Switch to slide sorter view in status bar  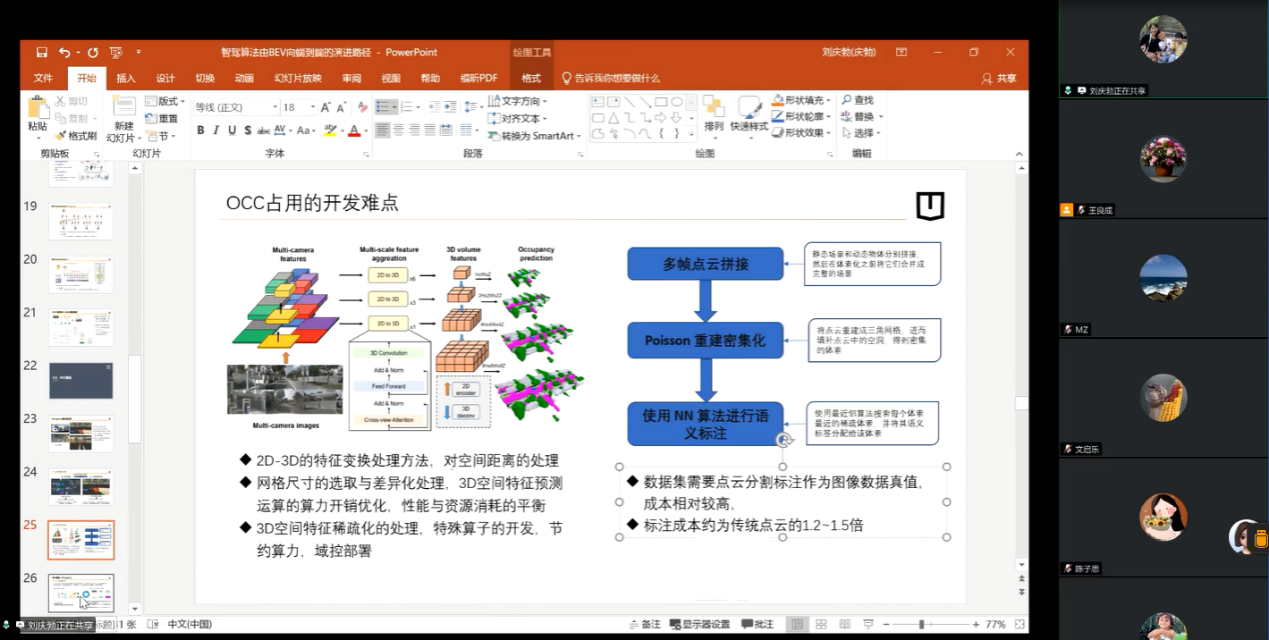821,624
